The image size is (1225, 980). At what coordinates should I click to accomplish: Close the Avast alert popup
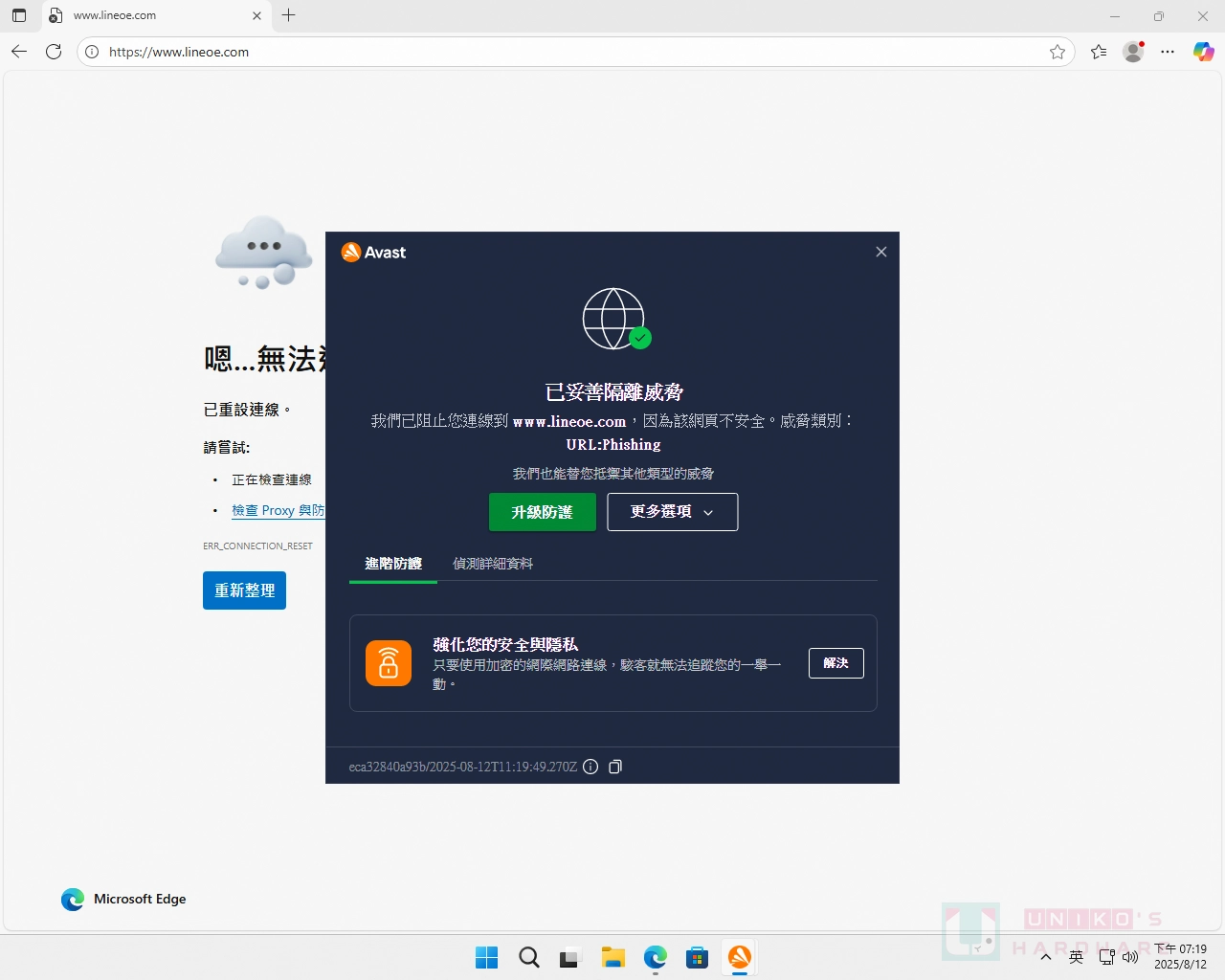[x=880, y=252]
